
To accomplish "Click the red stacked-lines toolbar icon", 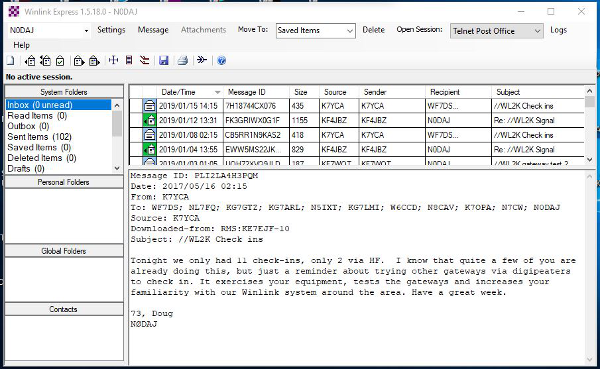I will [144, 60].
